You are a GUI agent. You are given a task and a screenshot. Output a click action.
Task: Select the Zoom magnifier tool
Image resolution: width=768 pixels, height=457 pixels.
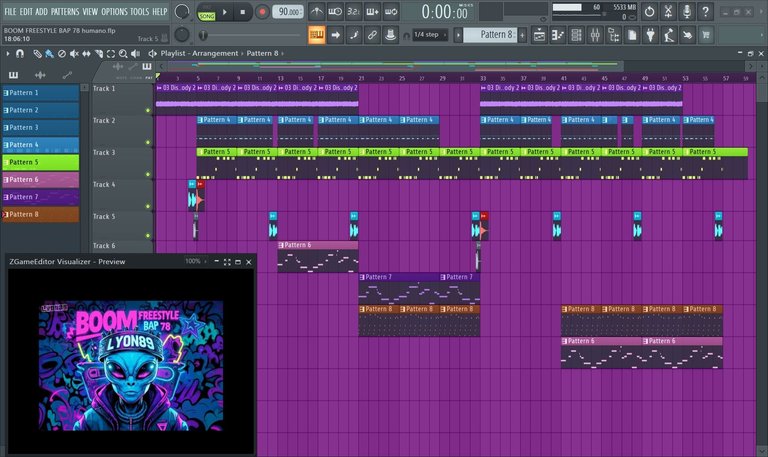123,54
